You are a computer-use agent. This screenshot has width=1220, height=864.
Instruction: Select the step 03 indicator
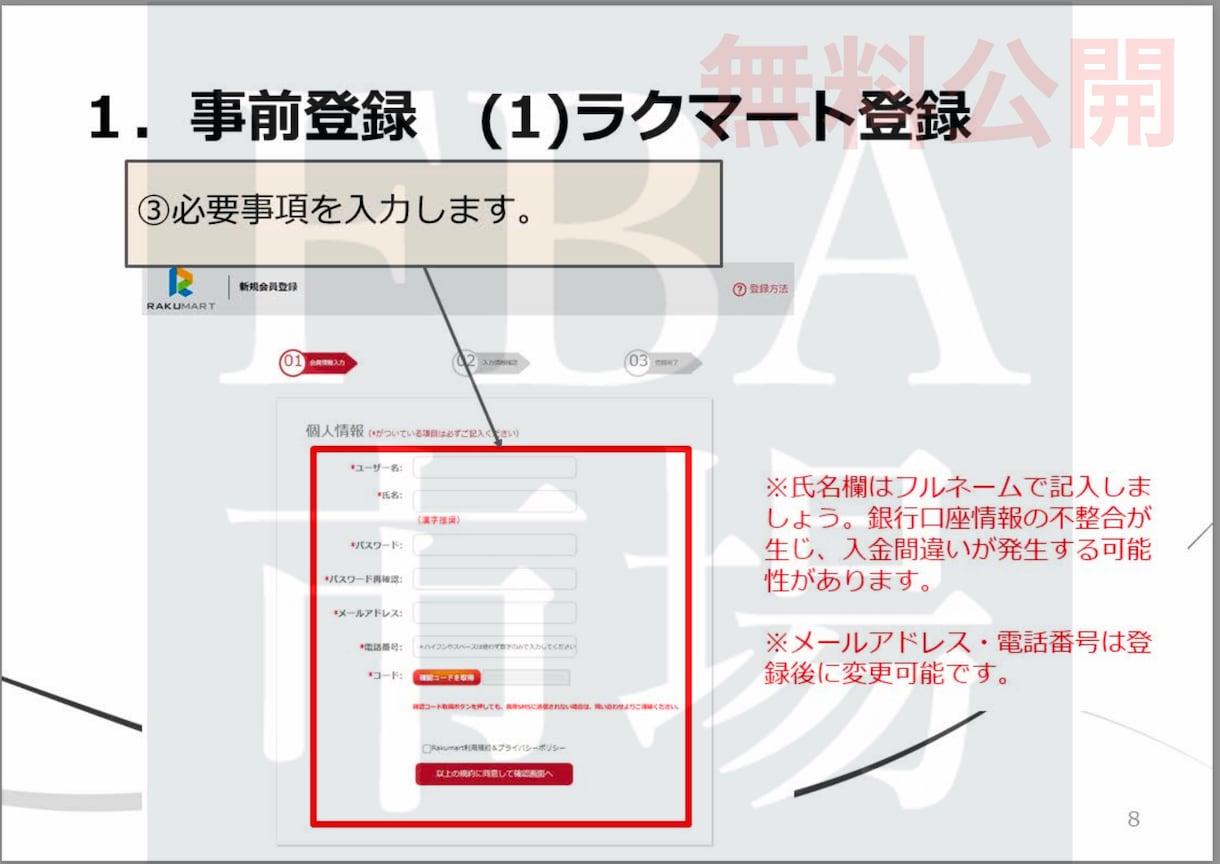[x=663, y=363]
